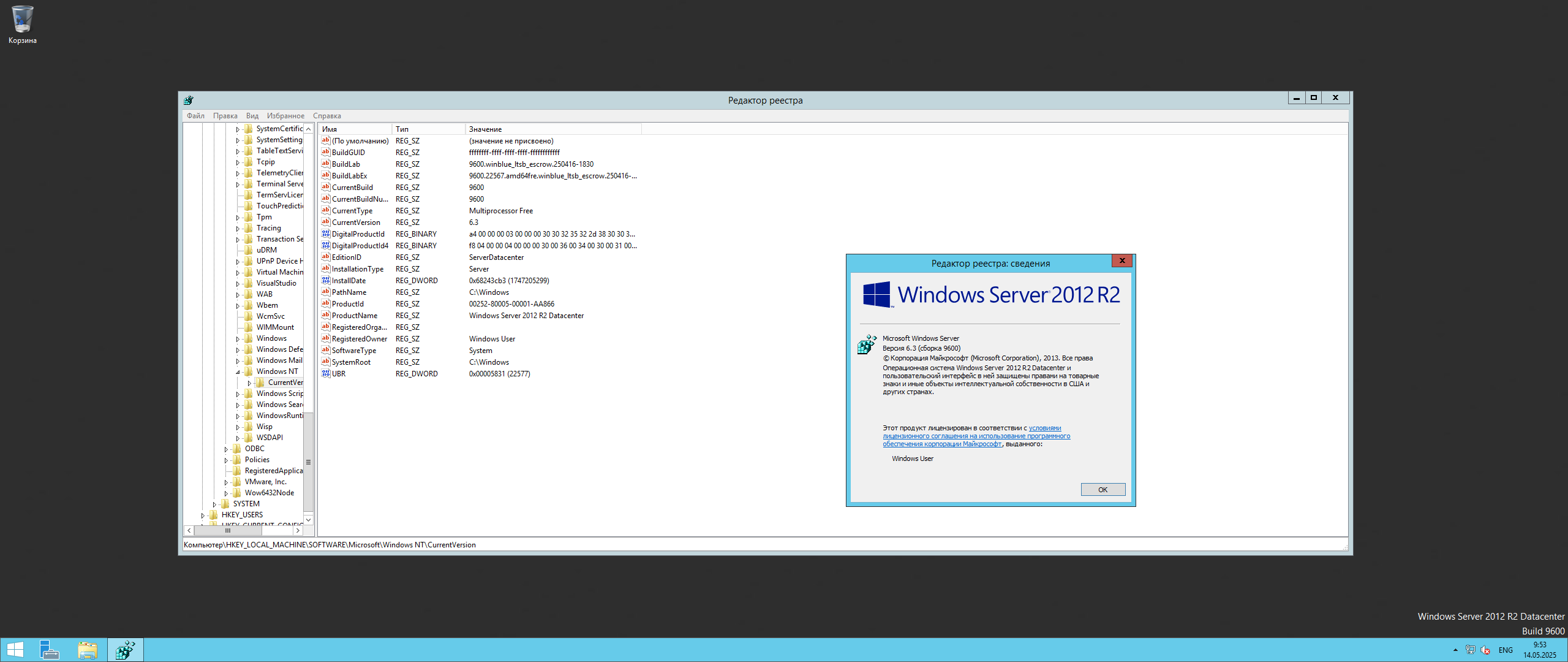The height and width of the screenshot is (662, 1568).
Task: Select the CurrentBuild value row
Action: pyautogui.click(x=479, y=187)
